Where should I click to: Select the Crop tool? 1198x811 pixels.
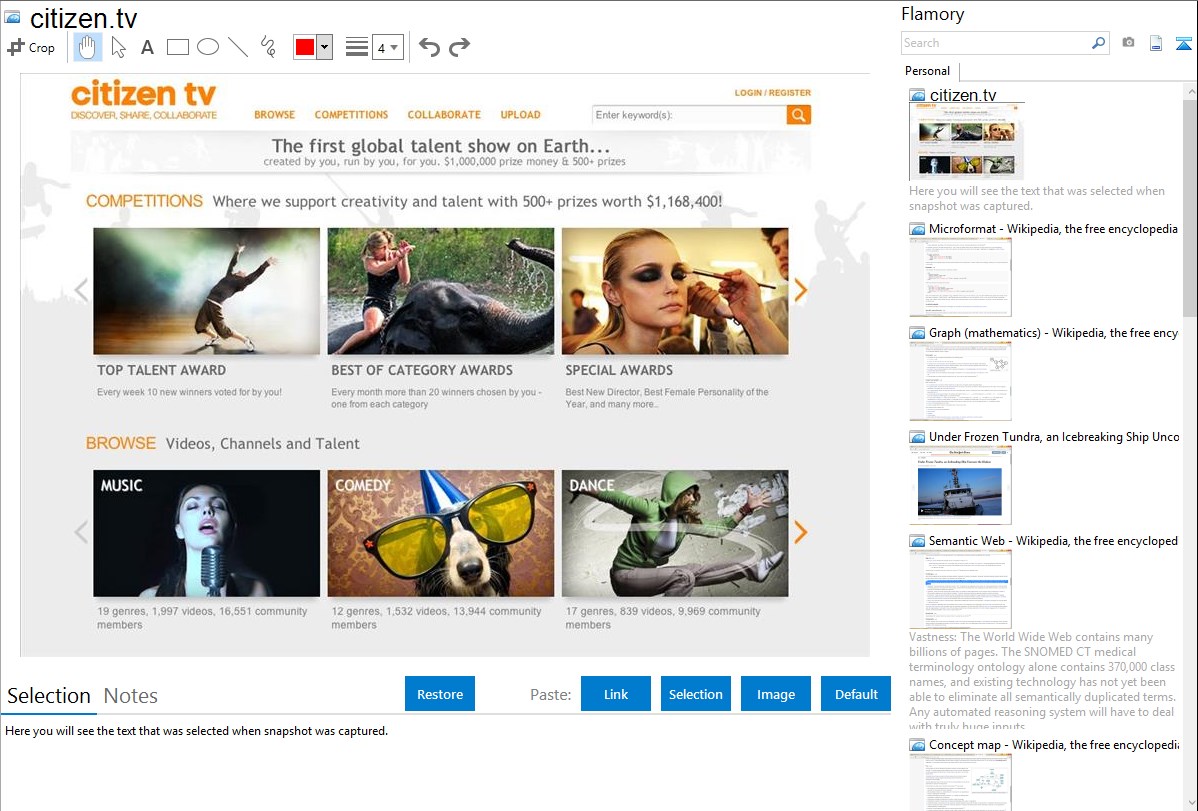click(x=31, y=47)
